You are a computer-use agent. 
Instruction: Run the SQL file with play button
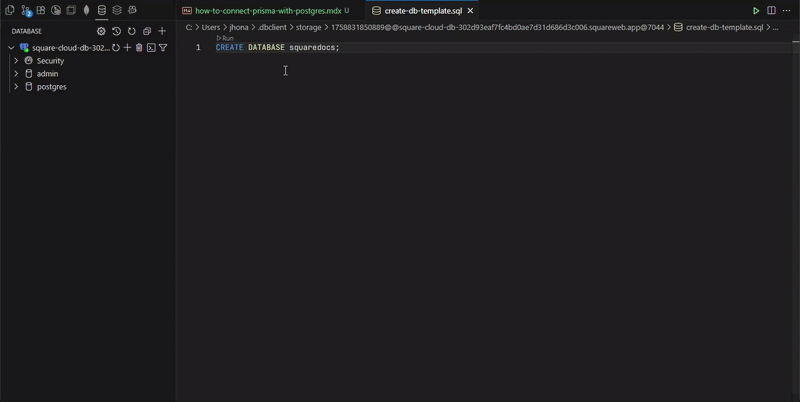pyautogui.click(x=756, y=10)
